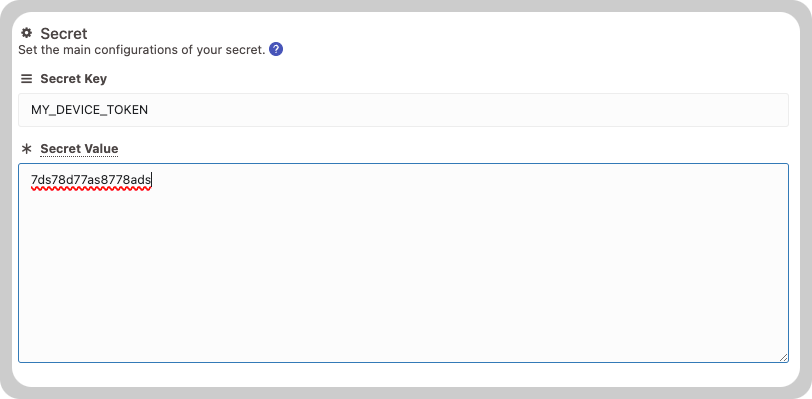
Task: Click the MY_DEVICE_TOKEN text in the field
Action: point(90,110)
